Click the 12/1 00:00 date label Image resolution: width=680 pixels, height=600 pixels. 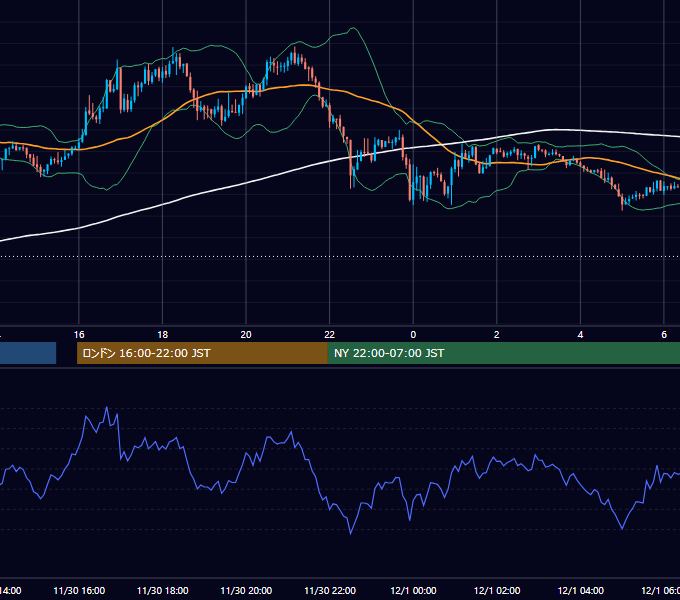[413, 590]
